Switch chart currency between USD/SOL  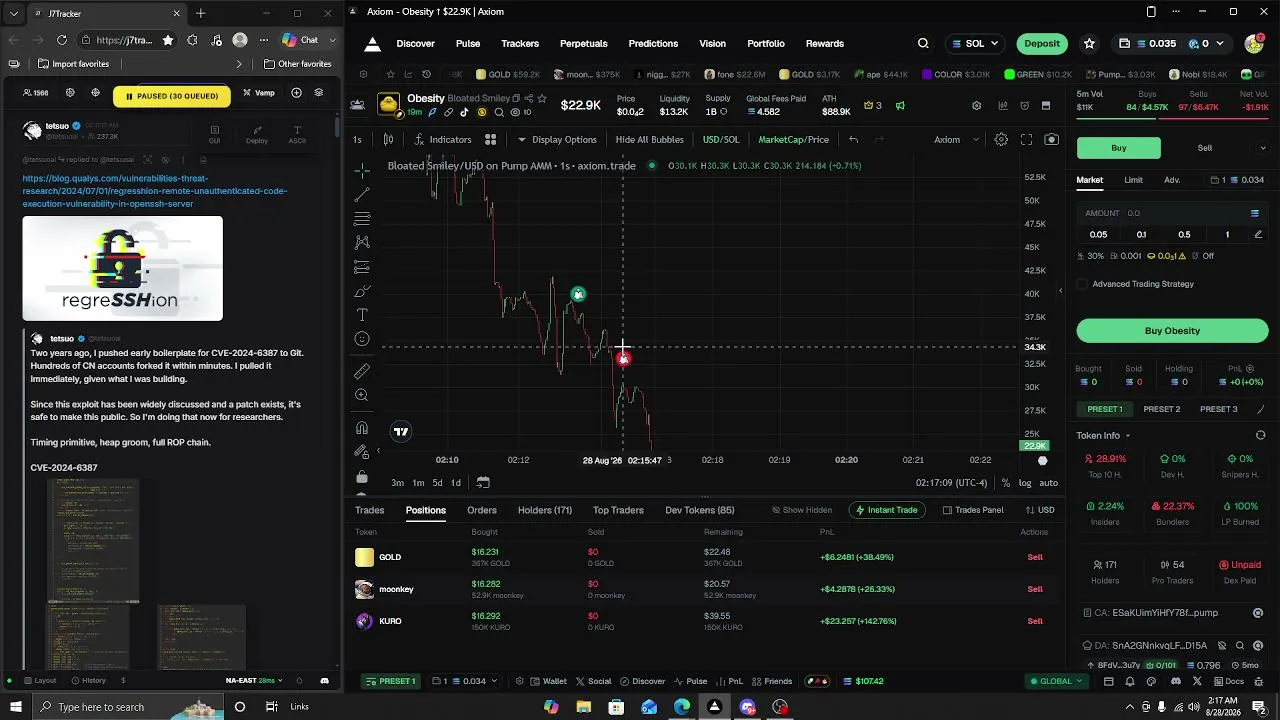[721, 140]
